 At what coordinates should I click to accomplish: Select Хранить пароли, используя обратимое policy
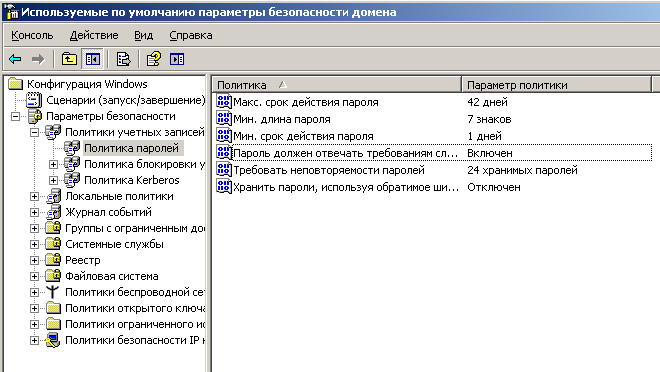tap(346, 187)
